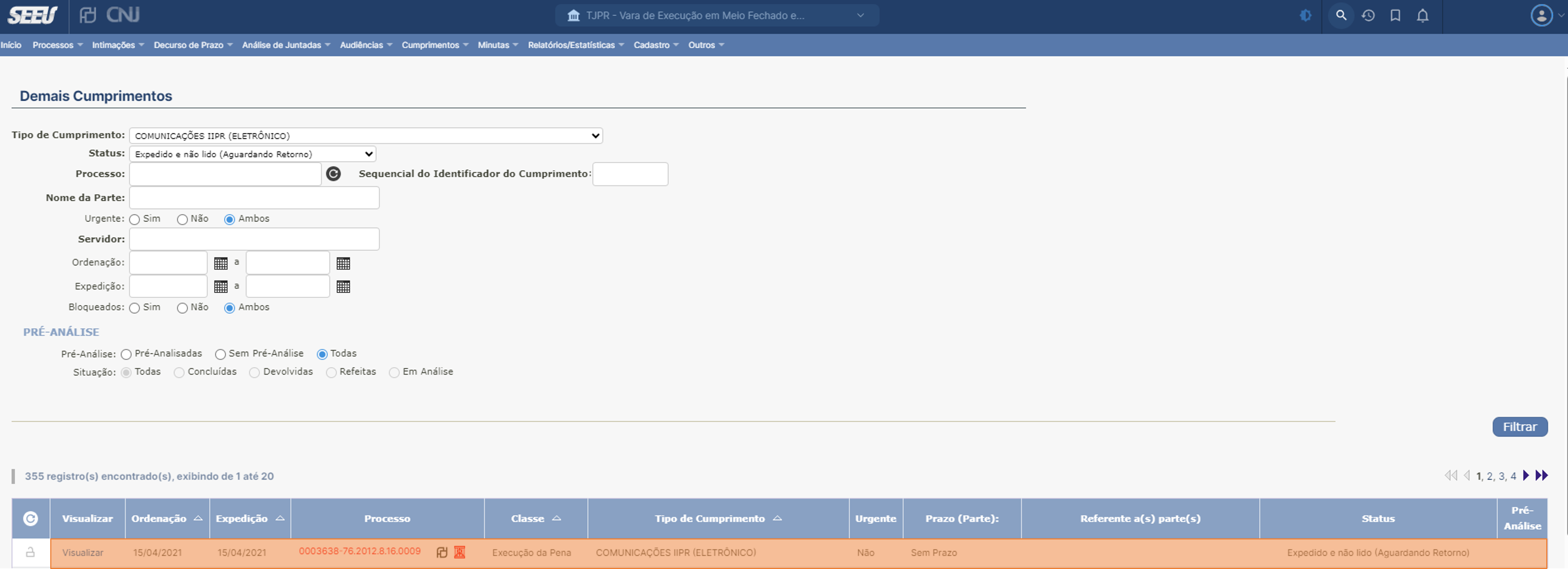Open the search magnifier icon
1568x569 pixels.
(1341, 15)
